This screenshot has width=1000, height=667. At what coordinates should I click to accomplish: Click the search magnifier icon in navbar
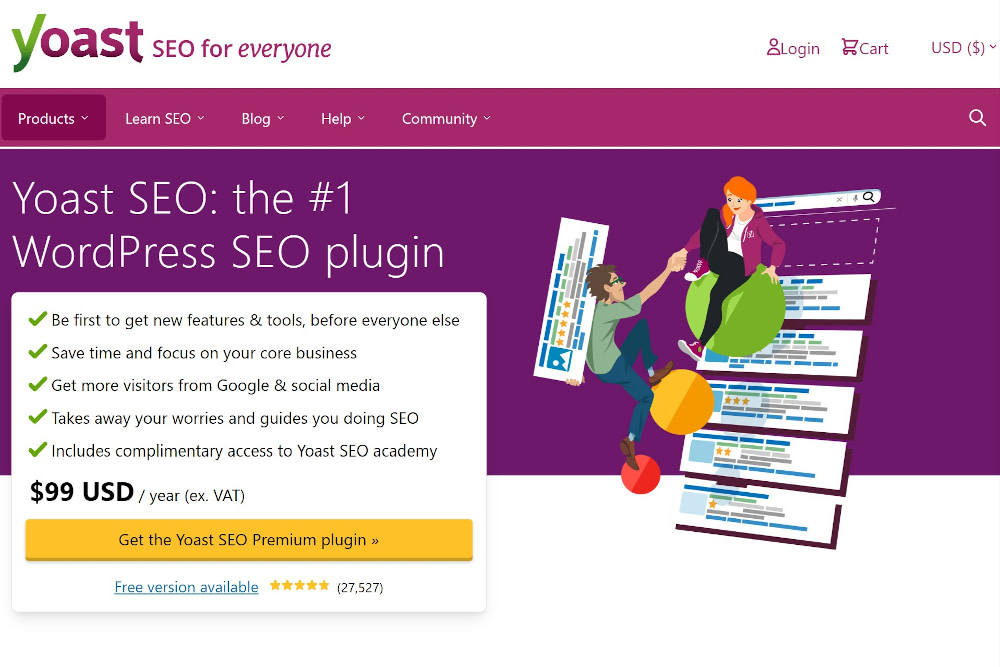(x=977, y=118)
